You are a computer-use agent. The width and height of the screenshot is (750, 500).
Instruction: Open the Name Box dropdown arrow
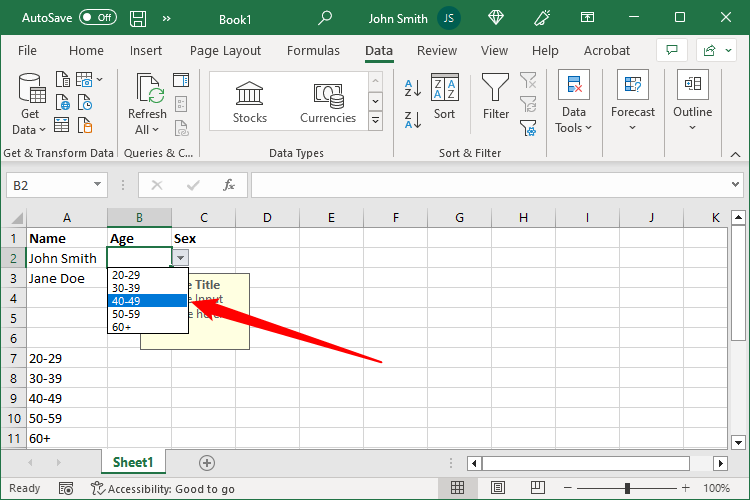pyautogui.click(x=98, y=185)
